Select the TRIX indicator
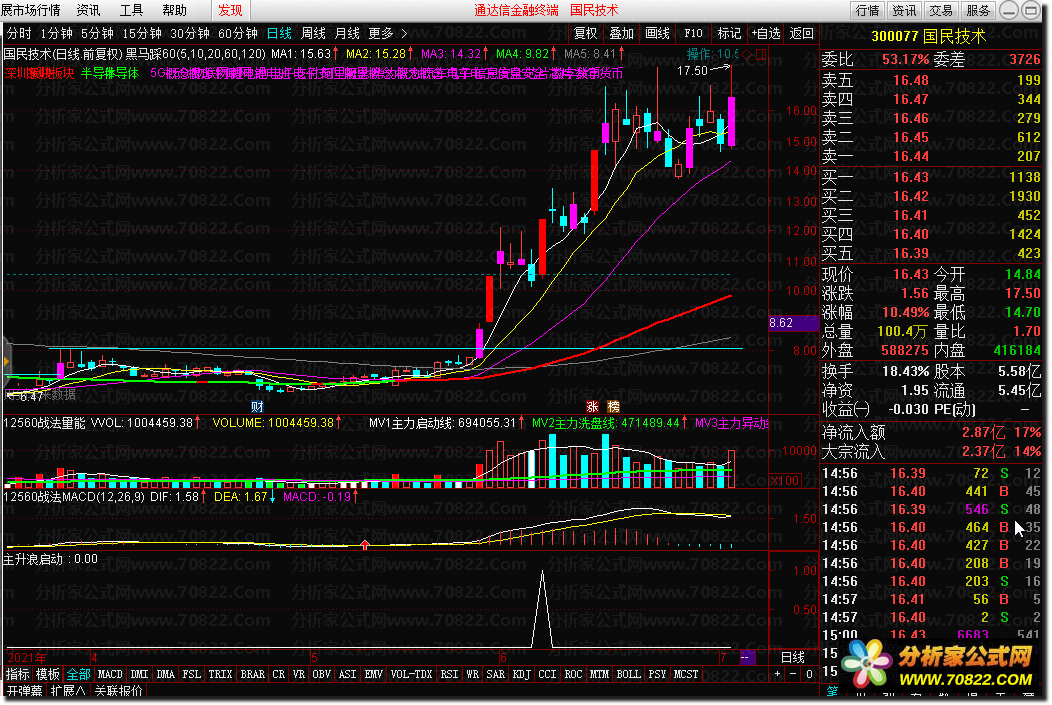1052x705 pixels. 220,674
